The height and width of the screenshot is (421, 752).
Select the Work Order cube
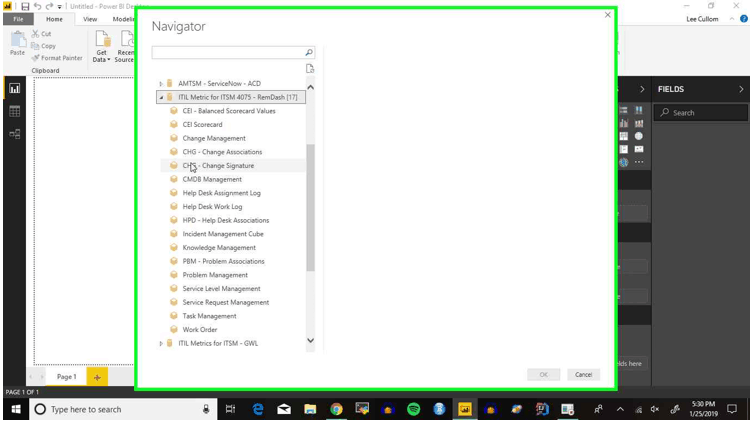(x=200, y=329)
